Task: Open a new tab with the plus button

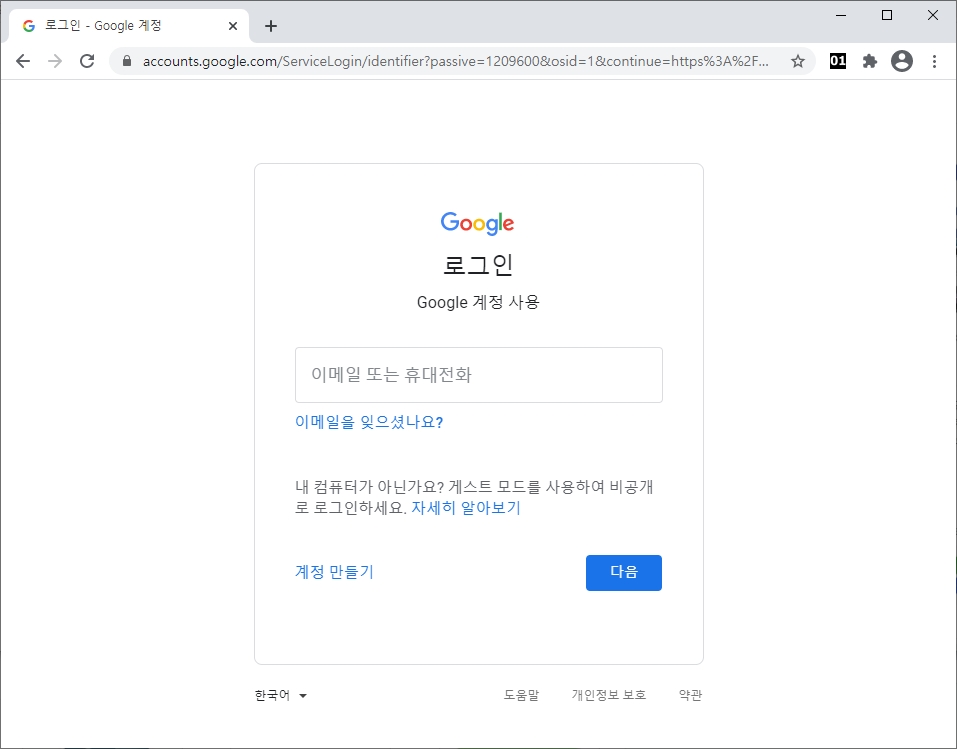Action: tap(271, 26)
